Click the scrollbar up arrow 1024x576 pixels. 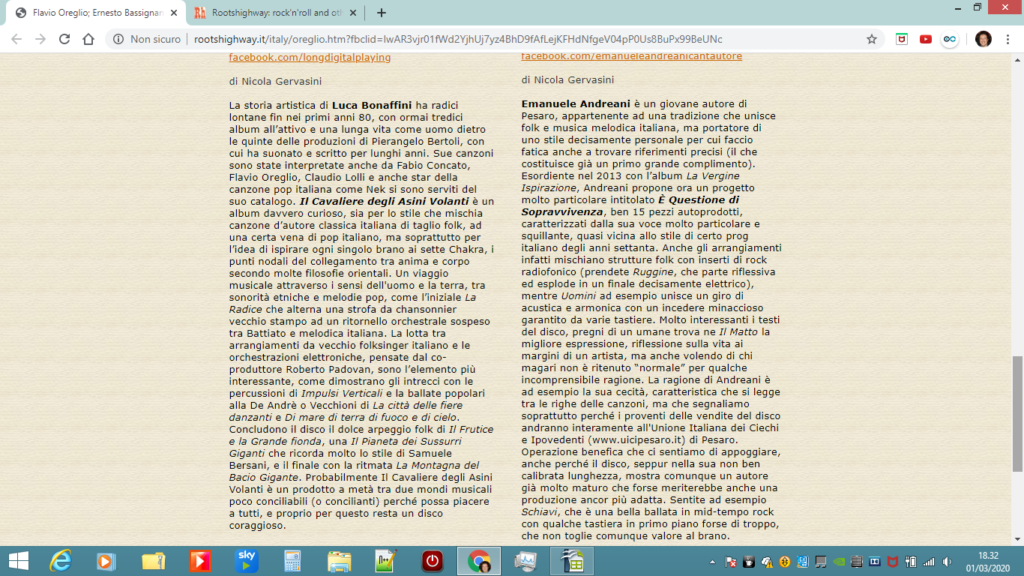click(x=1017, y=60)
